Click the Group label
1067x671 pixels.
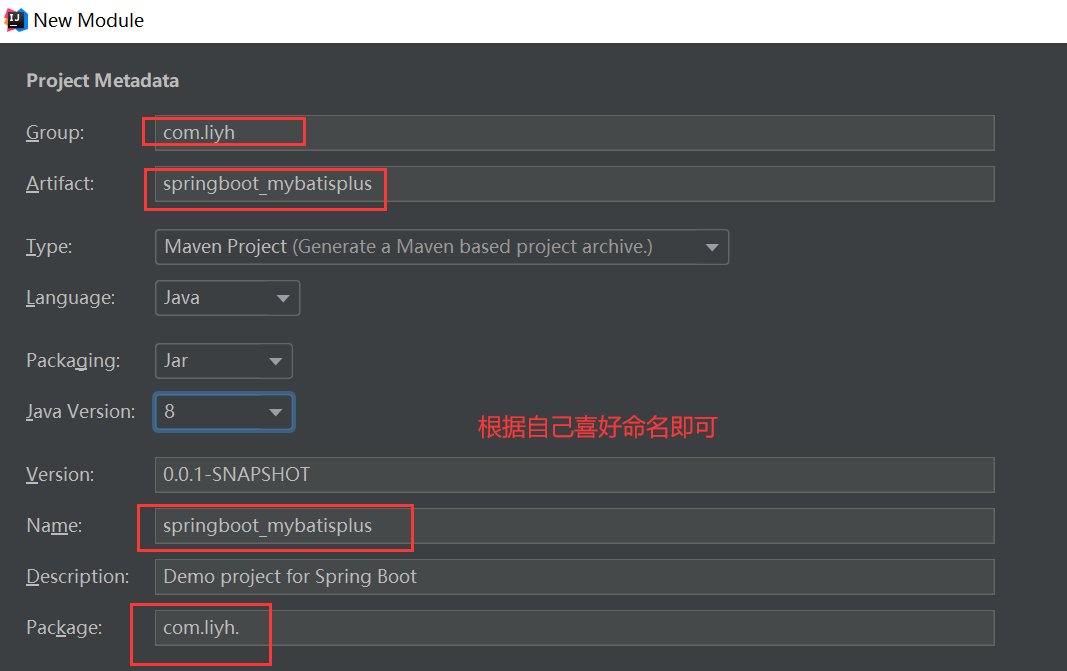[55, 133]
